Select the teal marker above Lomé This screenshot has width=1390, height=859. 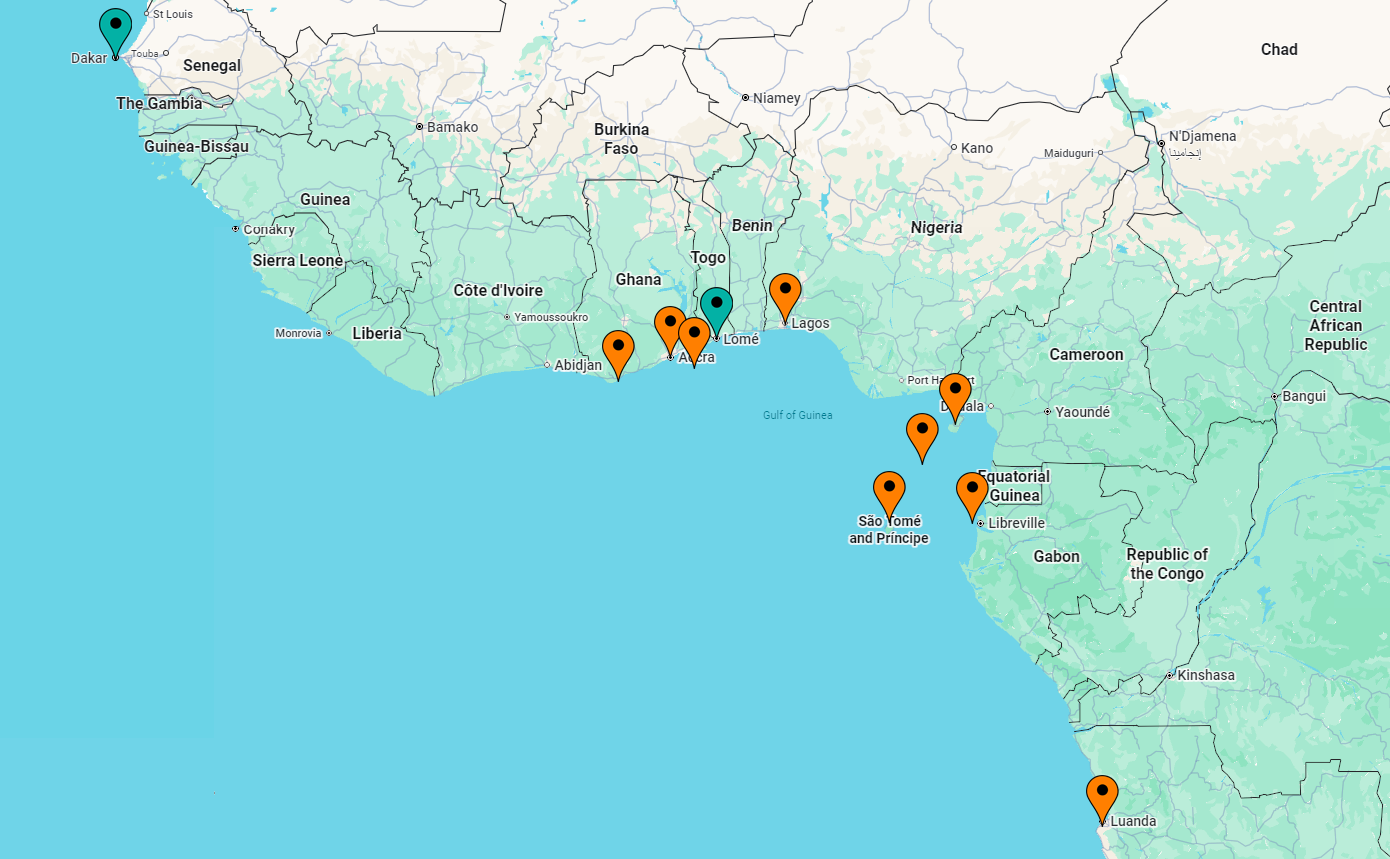(x=716, y=307)
